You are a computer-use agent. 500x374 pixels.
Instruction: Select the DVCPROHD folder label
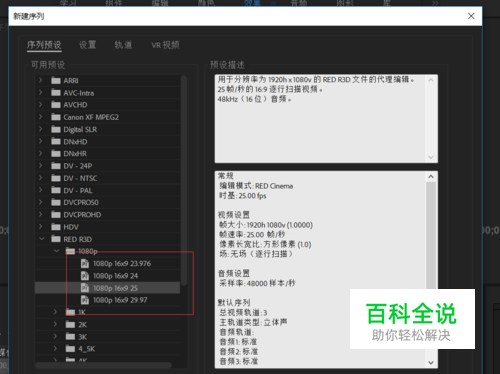tap(82, 215)
